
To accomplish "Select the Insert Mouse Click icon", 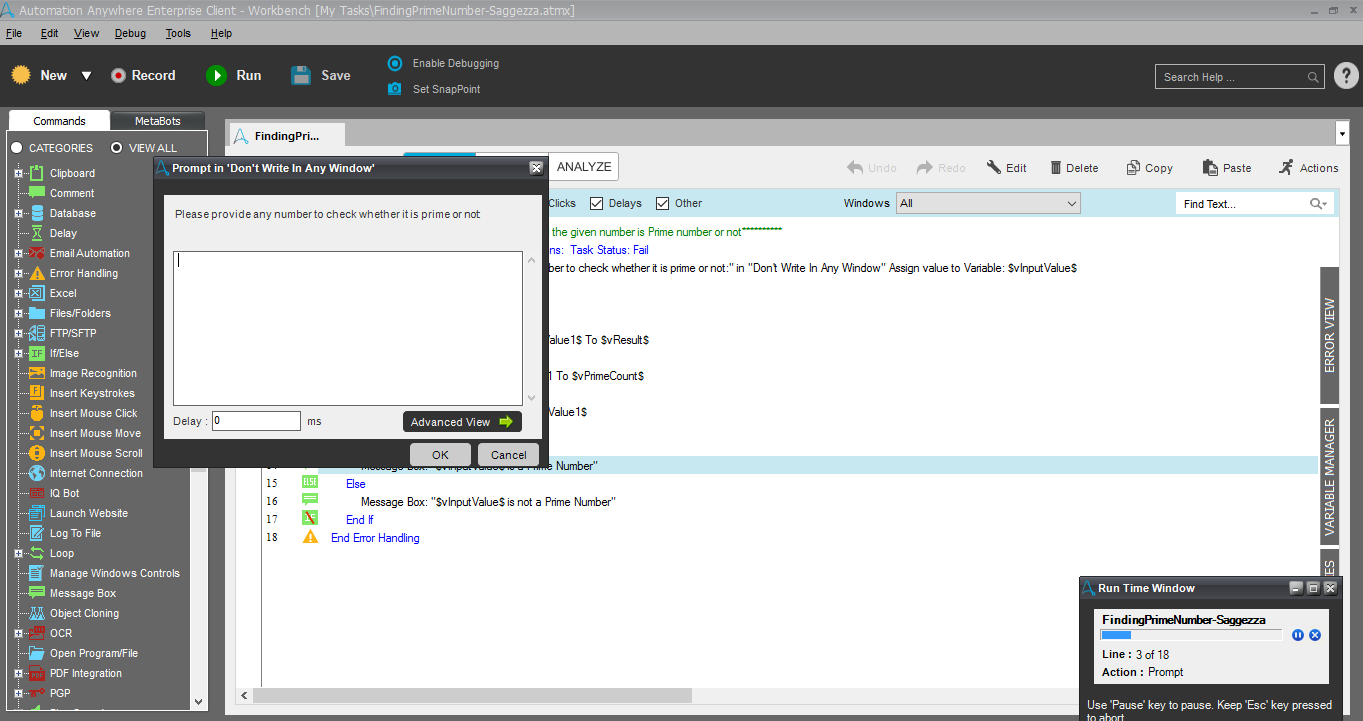I will tap(35, 413).
